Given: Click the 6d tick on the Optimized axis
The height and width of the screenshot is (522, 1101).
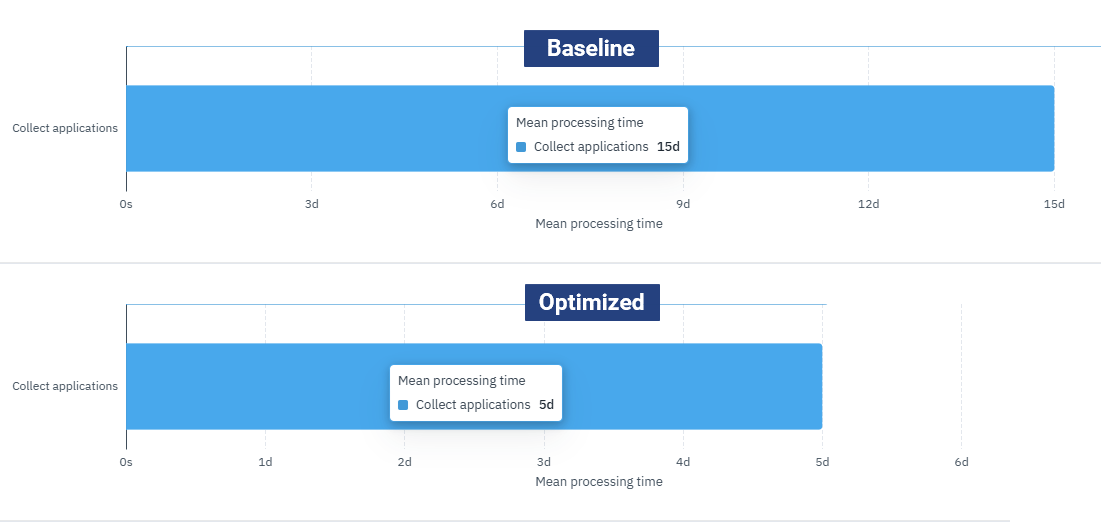Looking at the screenshot, I should [x=961, y=462].
